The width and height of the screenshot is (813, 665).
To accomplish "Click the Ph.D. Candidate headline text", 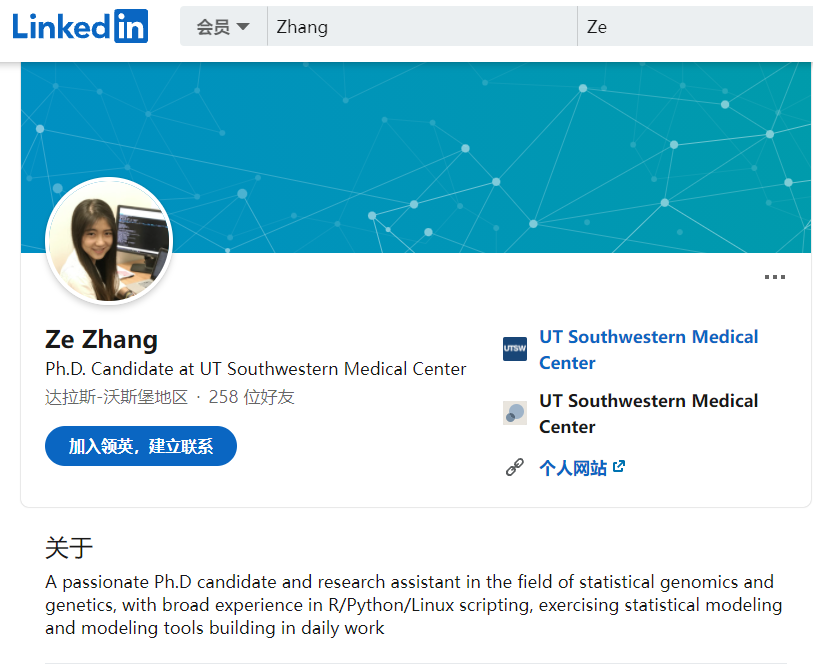I will [256, 369].
